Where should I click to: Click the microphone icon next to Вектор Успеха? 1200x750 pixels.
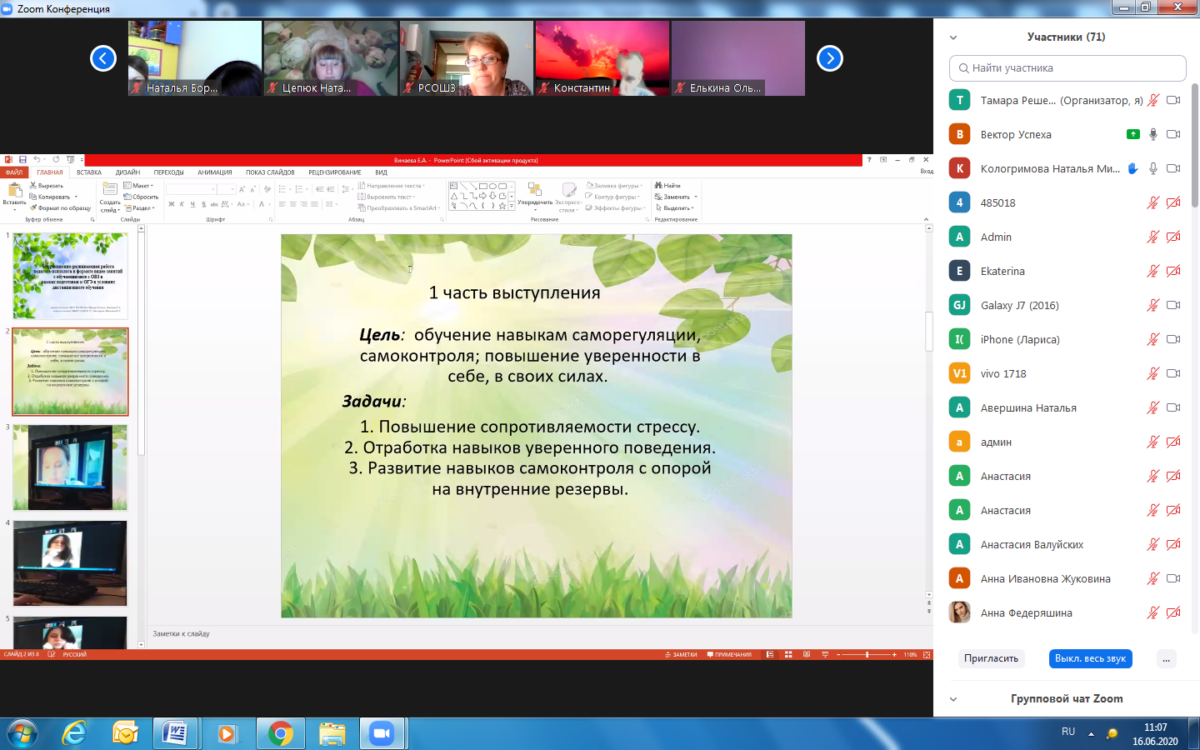1153,134
